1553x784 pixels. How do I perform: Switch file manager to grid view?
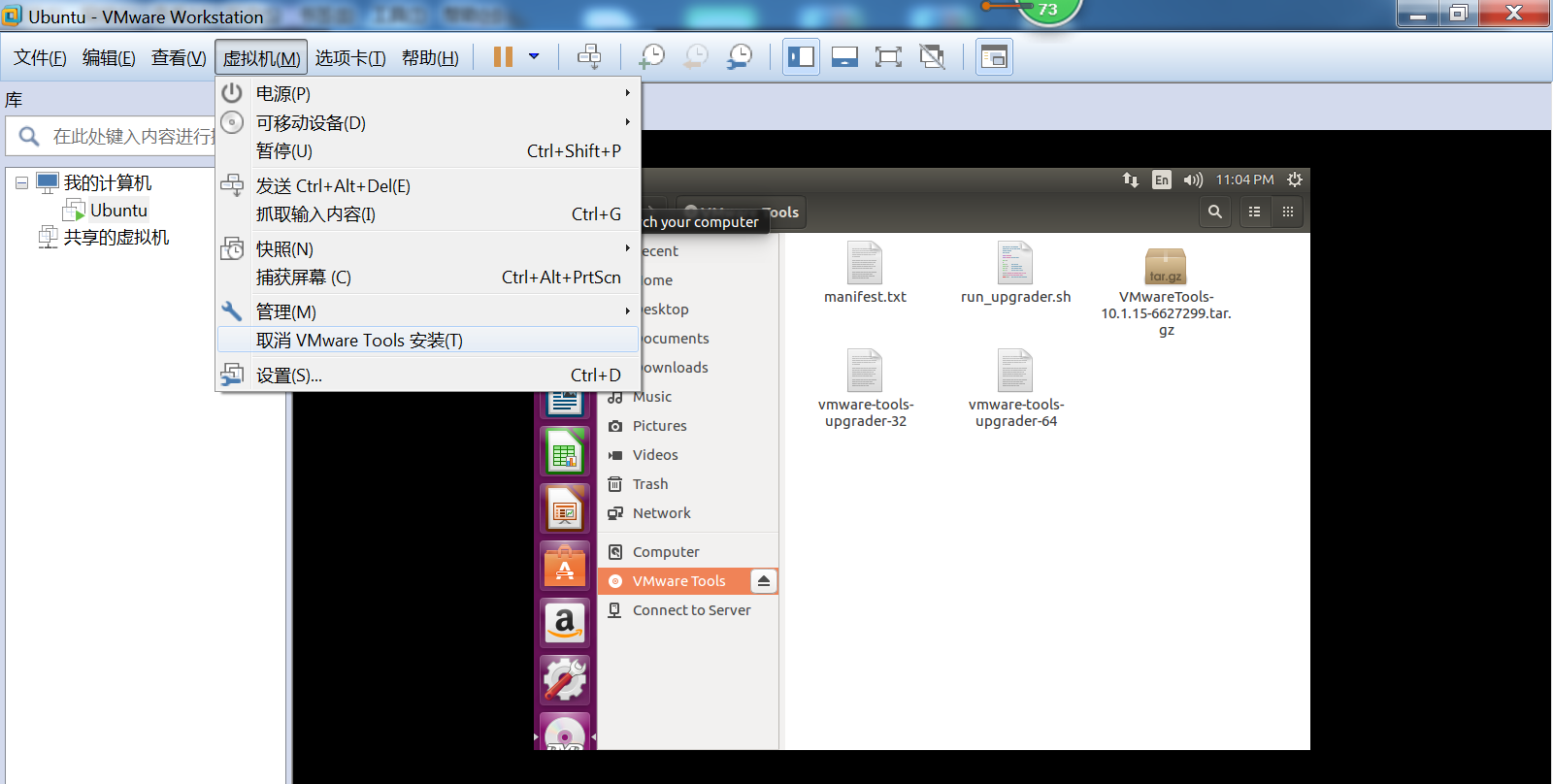[x=1288, y=212]
